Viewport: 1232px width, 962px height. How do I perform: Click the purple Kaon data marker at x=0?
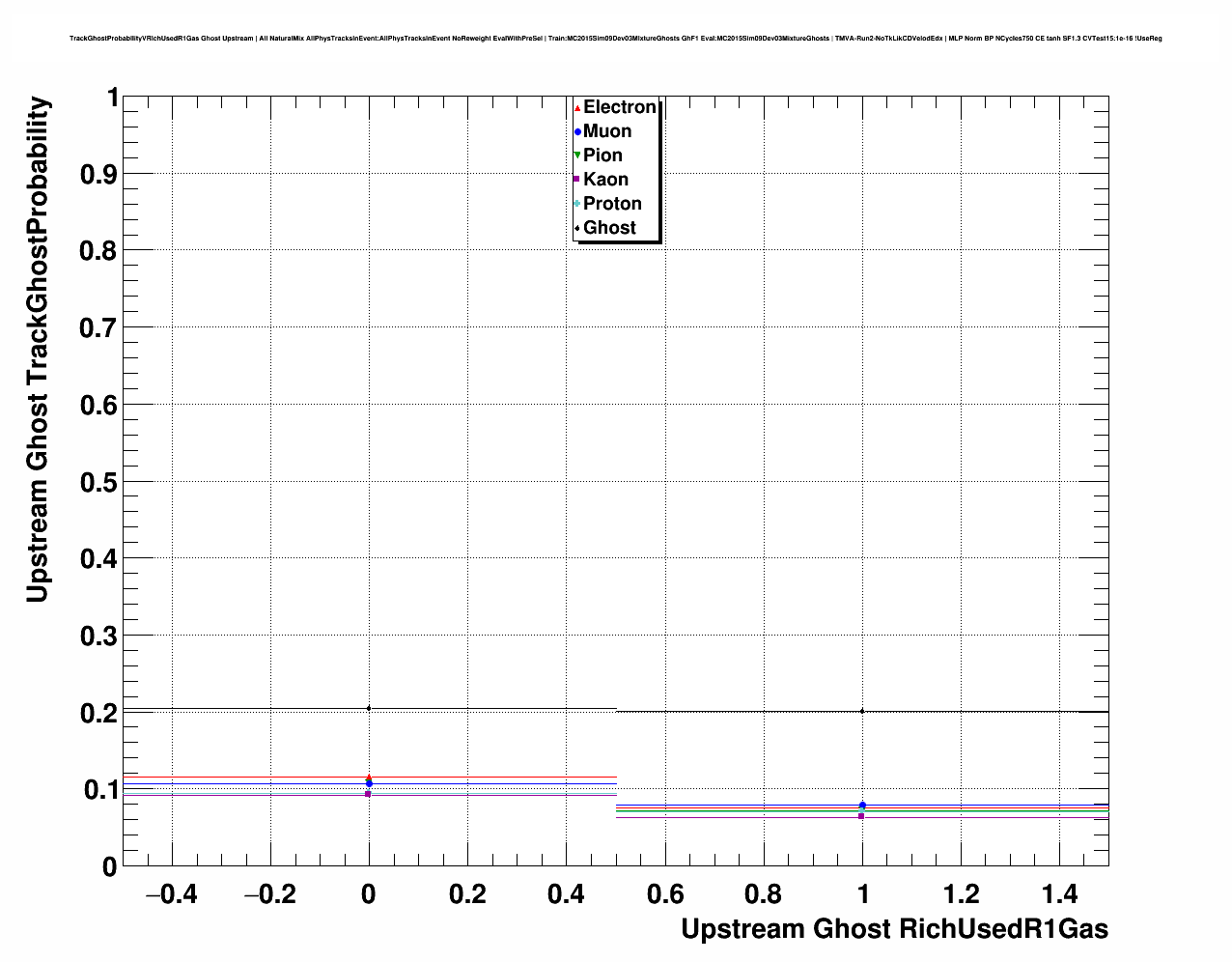pyautogui.click(x=368, y=794)
